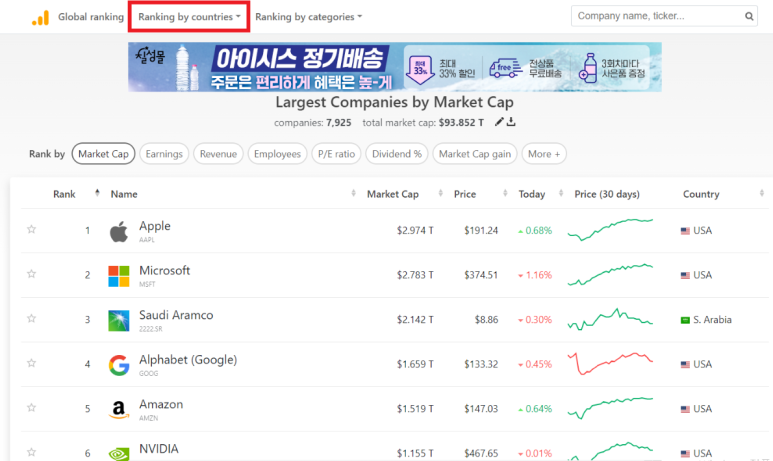Sort the table by Country column arrow

point(762,193)
